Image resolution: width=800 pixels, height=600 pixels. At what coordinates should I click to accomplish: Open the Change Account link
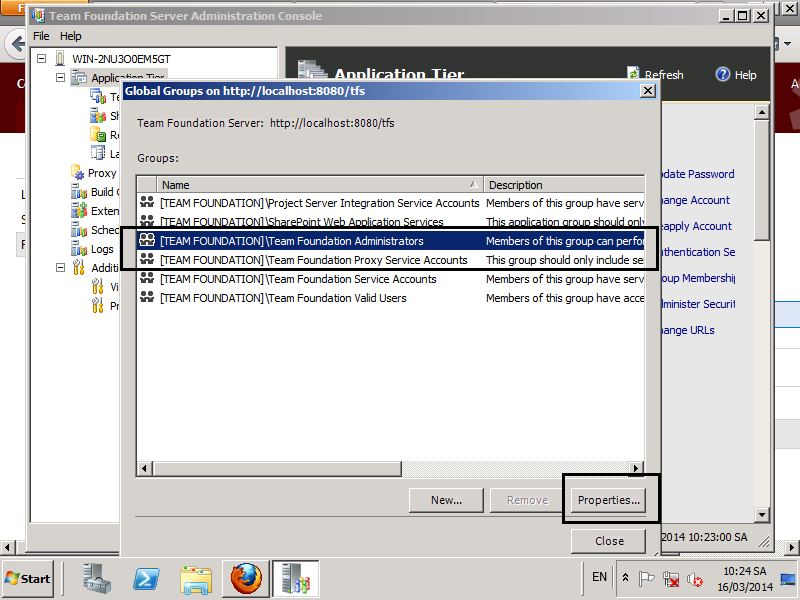[x=695, y=200]
